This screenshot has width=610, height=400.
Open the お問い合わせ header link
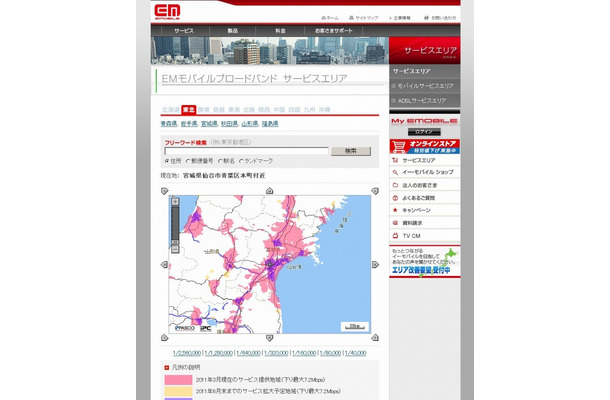(440, 18)
